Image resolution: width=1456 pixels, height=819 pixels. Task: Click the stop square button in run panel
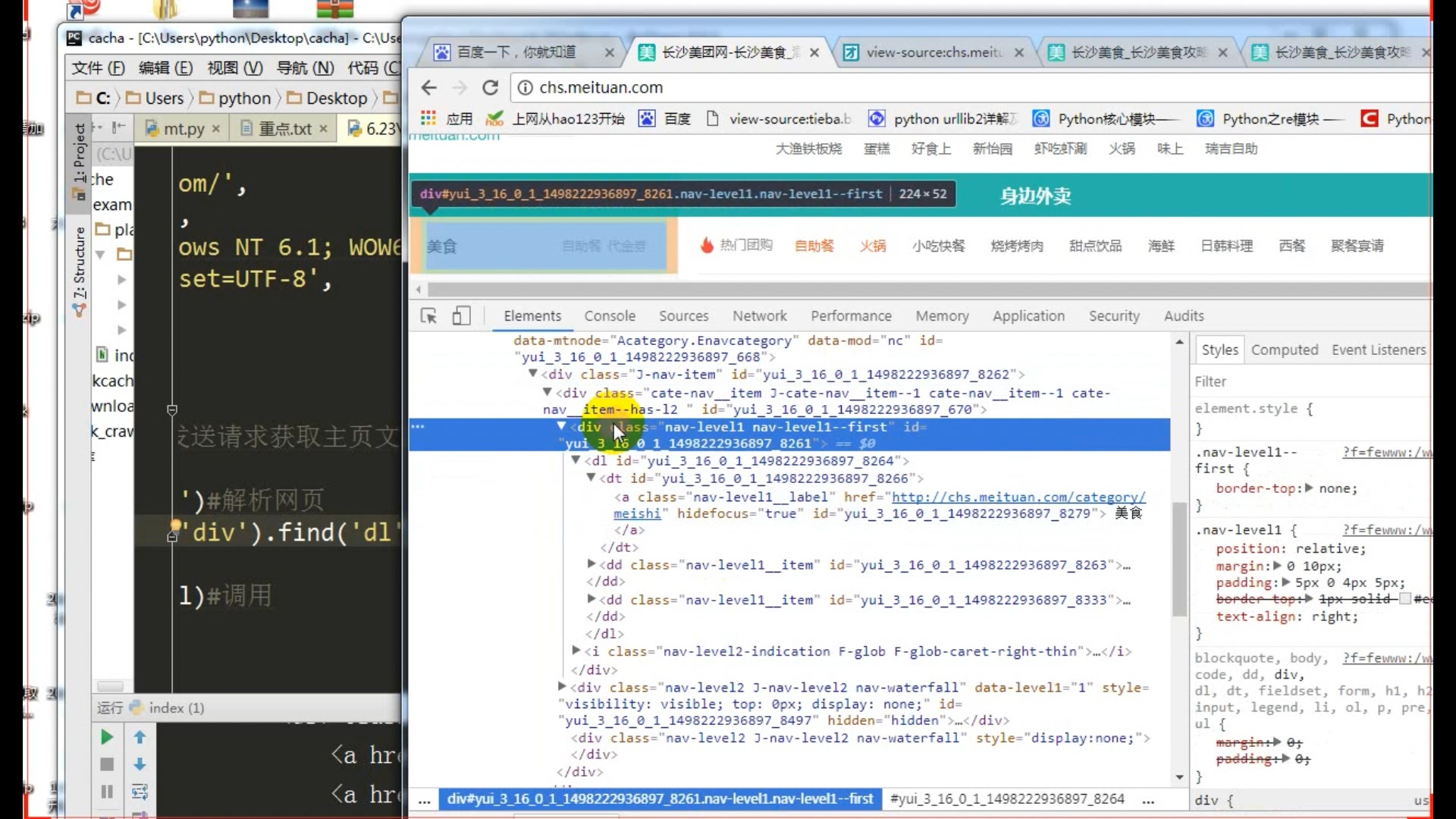click(x=107, y=764)
